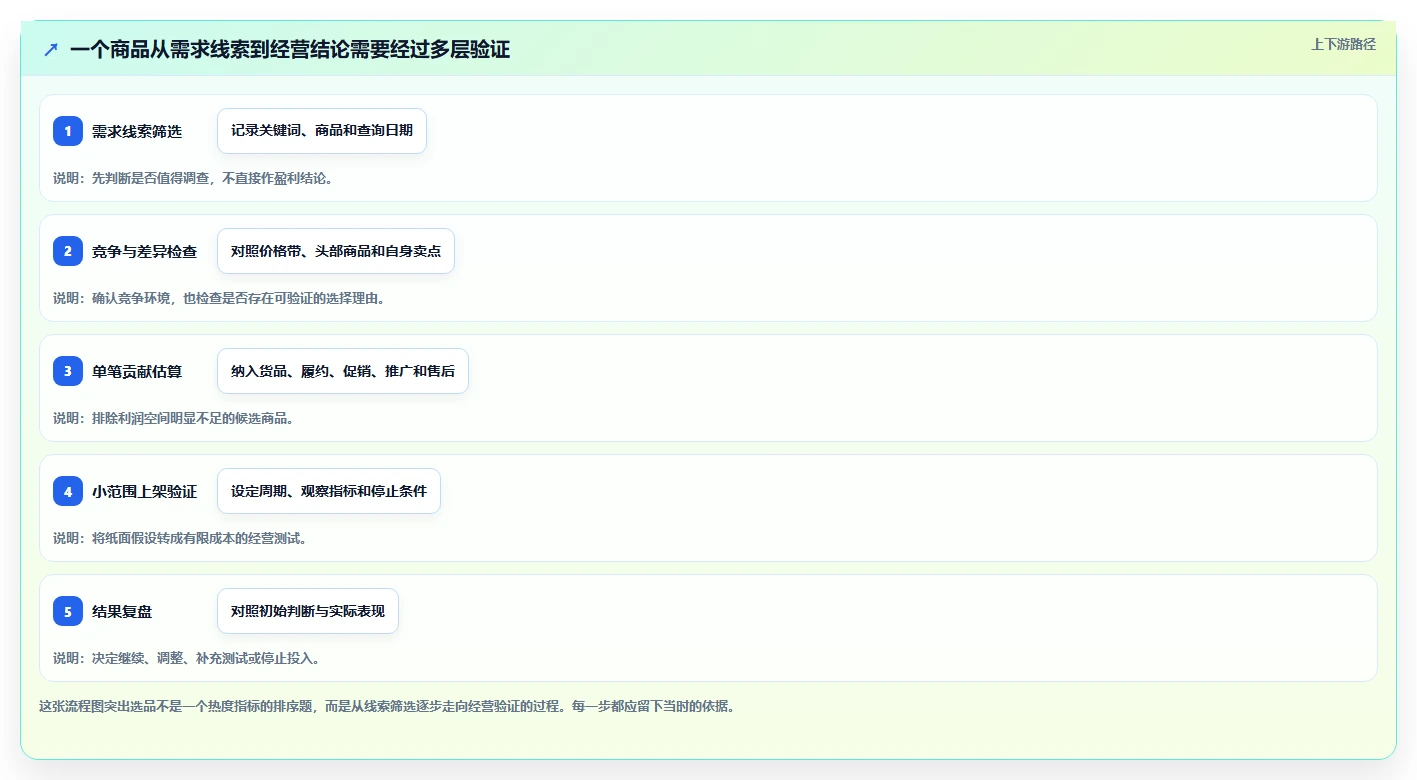1417x780 pixels.
Task: Click the arrow icon beside the flowchart title
Action: (x=51, y=50)
